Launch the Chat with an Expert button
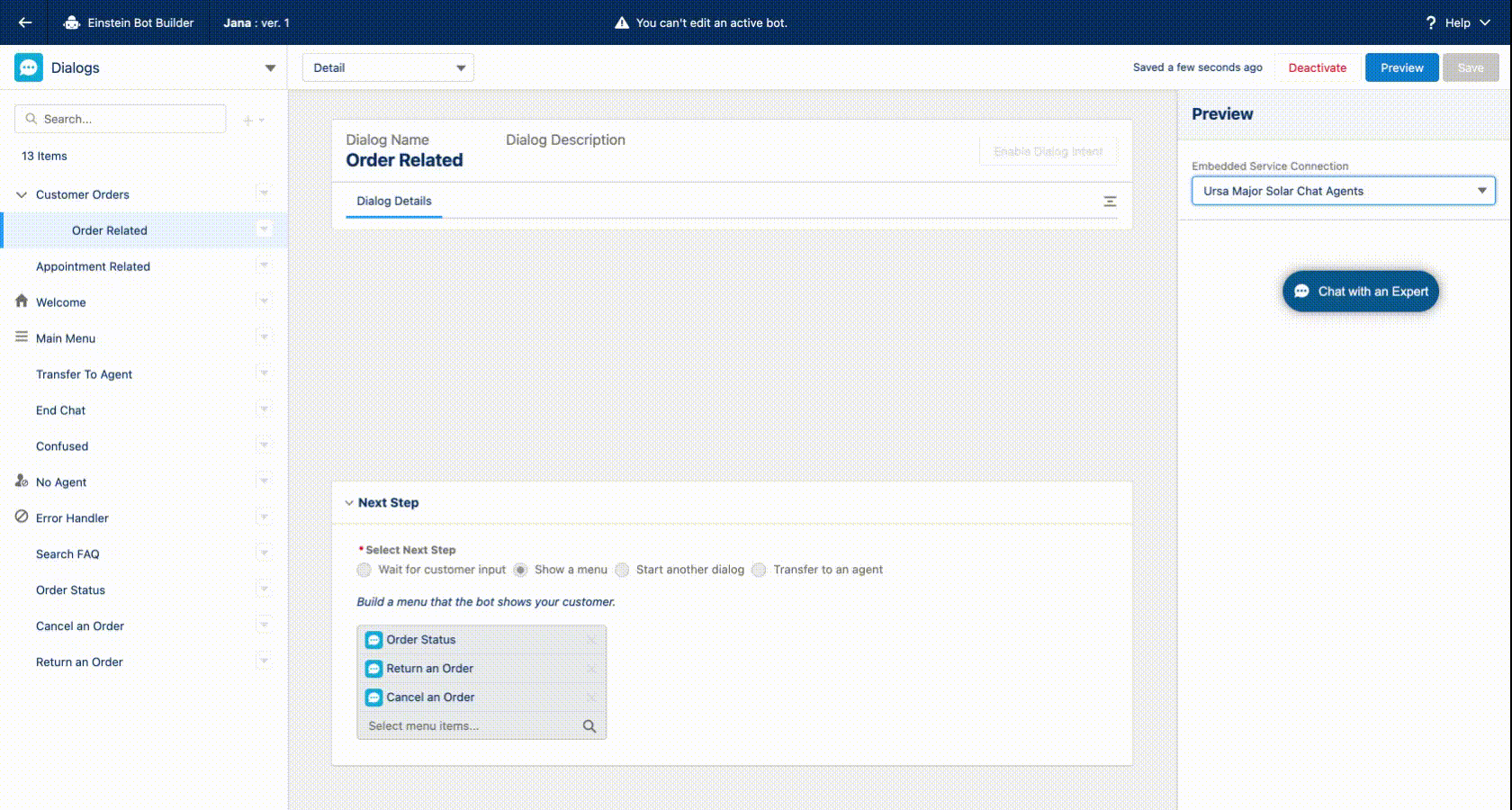Image resolution: width=1512 pixels, height=810 pixels. click(x=1361, y=292)
